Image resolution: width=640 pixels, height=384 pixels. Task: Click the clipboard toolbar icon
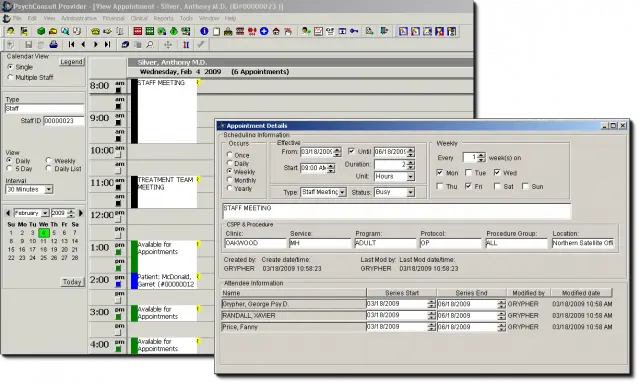coord(216,31)
